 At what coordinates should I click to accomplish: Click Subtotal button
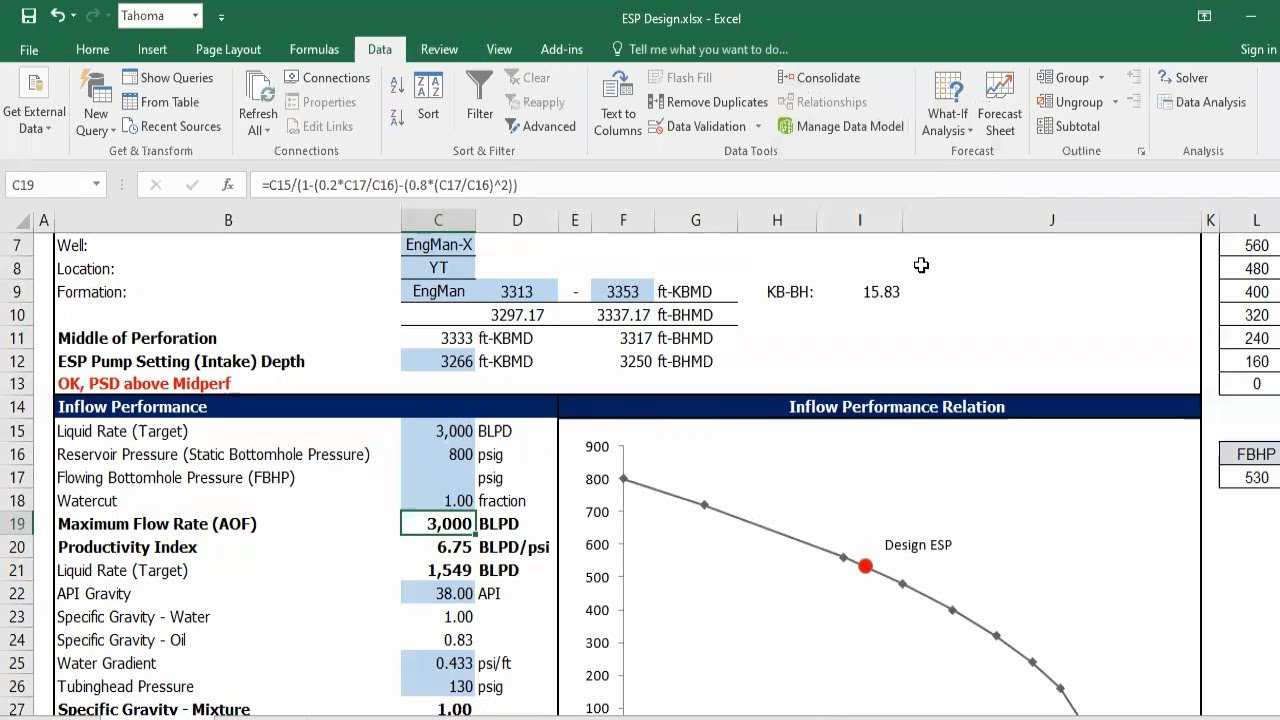click(1068, 126)
